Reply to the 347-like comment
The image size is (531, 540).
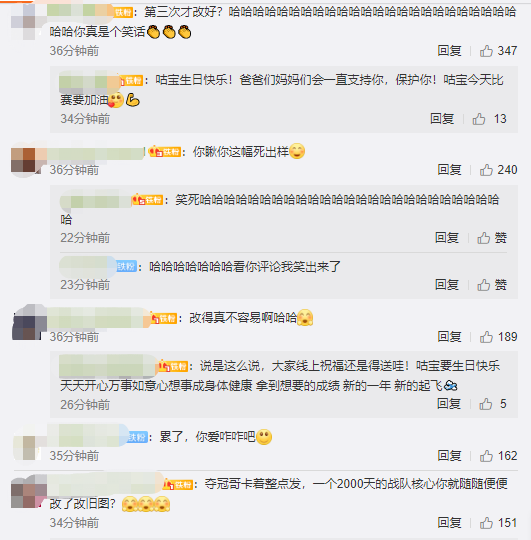[449, 51]
